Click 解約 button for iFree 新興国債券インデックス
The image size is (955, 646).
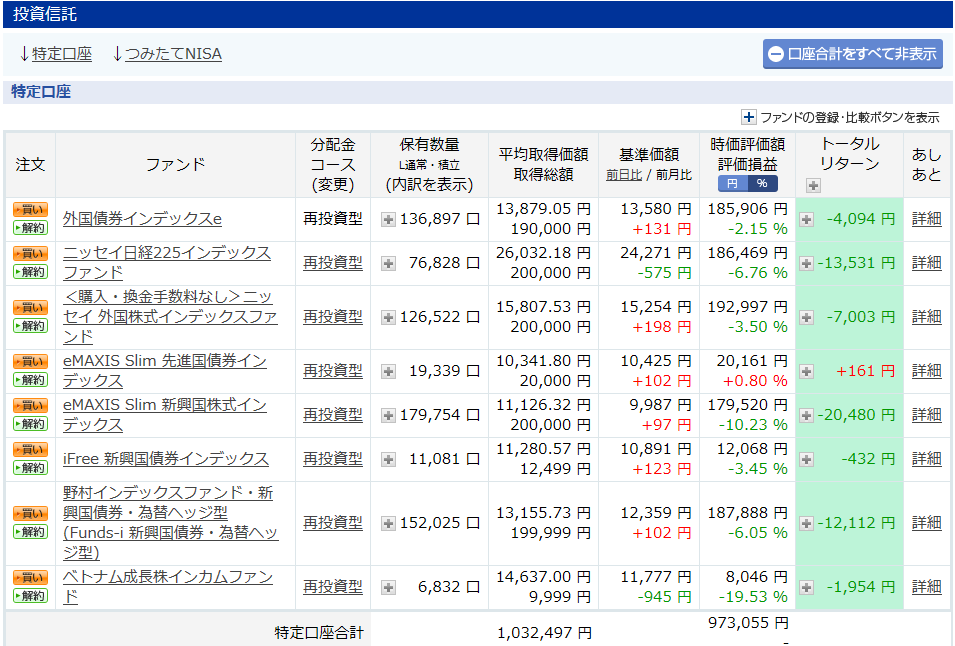(30, 468)
